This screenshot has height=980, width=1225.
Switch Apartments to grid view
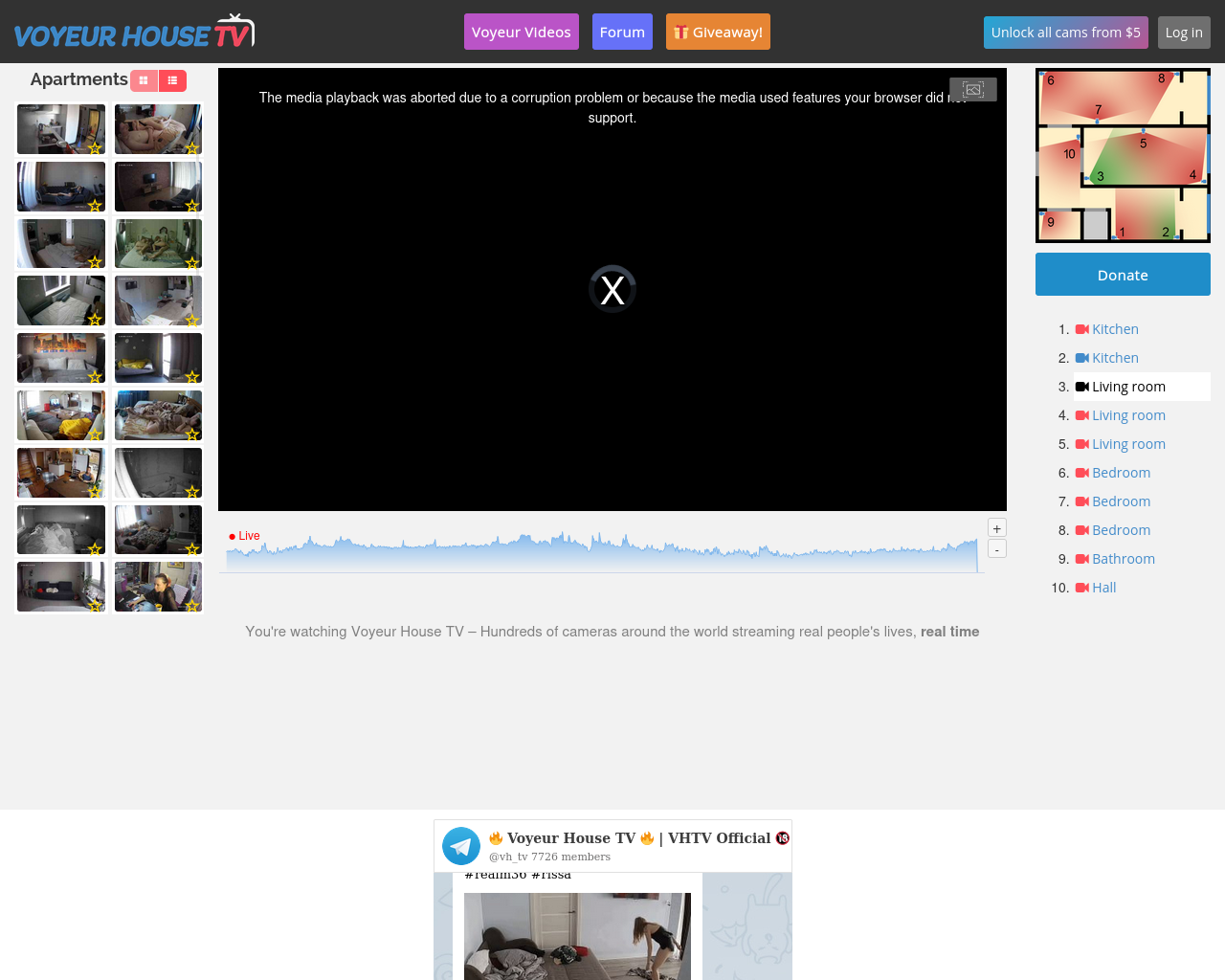pyautogui.click(x=144, y=80)
